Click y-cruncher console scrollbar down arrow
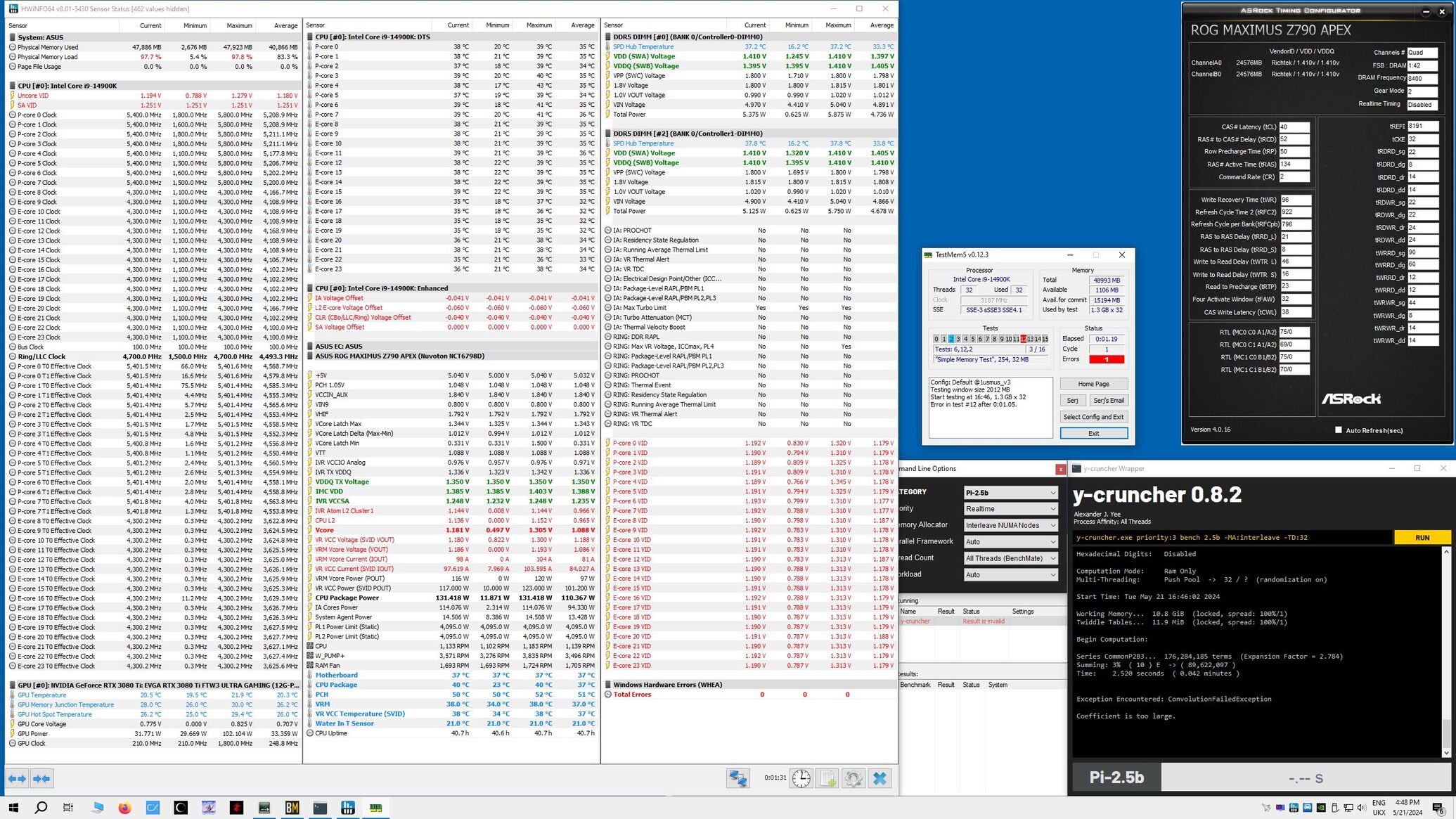This screenshot has width=1456, height=819. pos(1446,753)
